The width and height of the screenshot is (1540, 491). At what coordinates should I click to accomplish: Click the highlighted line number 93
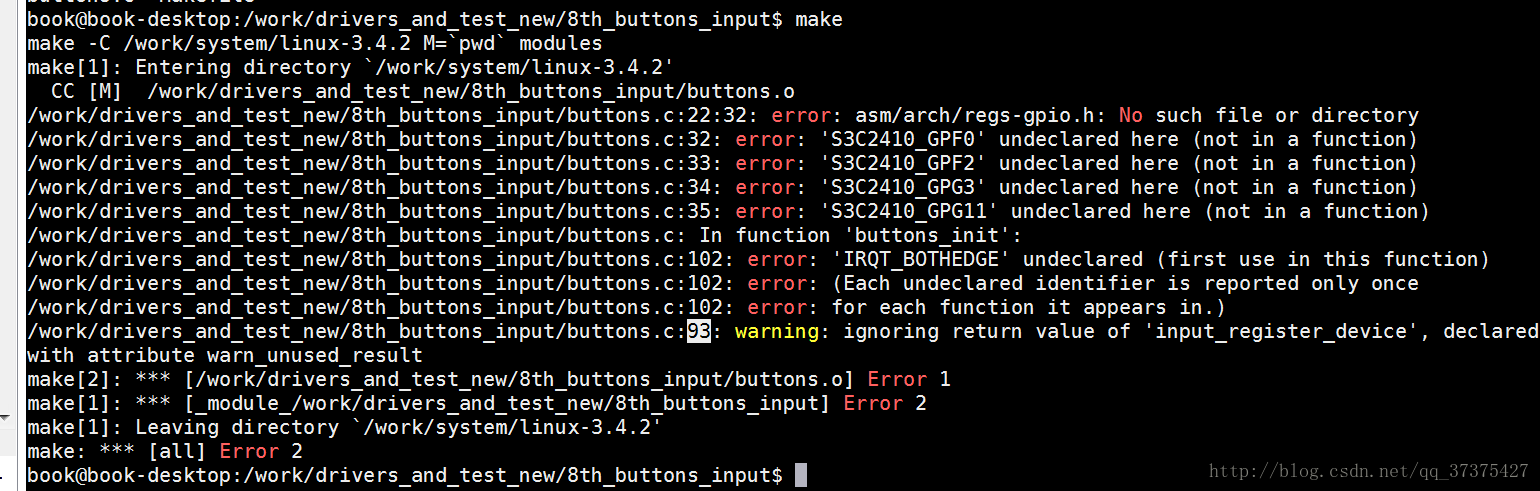[x=698, y=331]
